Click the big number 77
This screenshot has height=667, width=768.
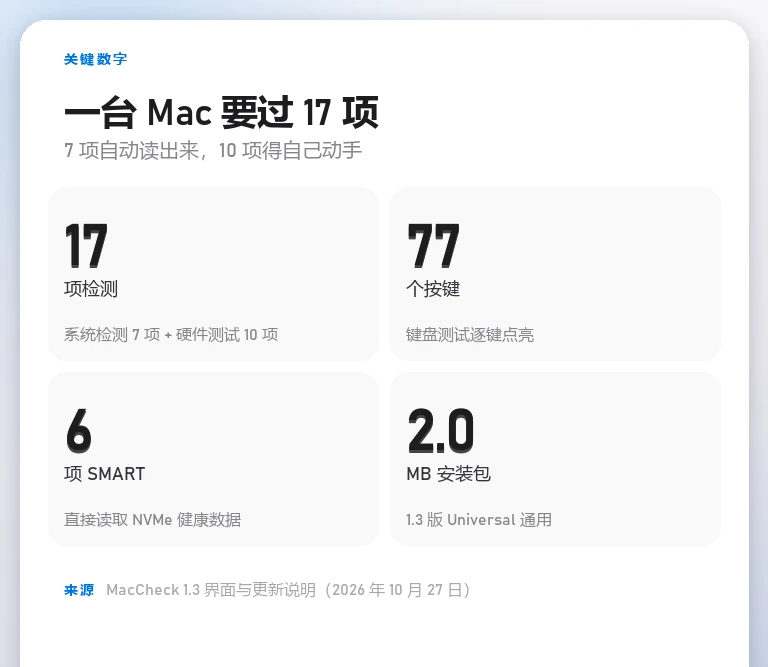tap(433, 245)
